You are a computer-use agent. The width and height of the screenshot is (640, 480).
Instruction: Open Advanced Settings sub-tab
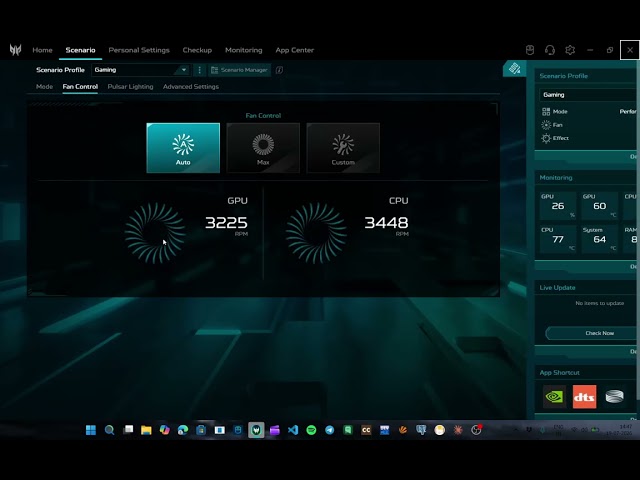[x=191, y=87]
